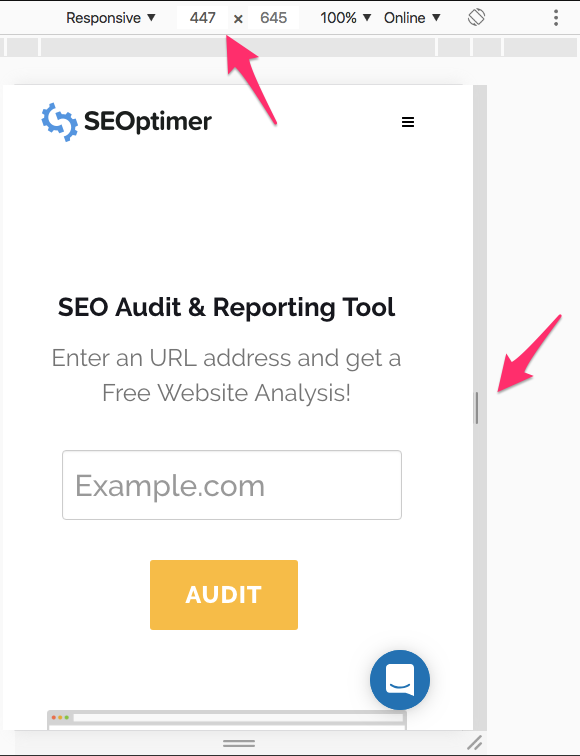Click the SEOptimer wordmark text
580x756 pixels.
tap(148, 122)
